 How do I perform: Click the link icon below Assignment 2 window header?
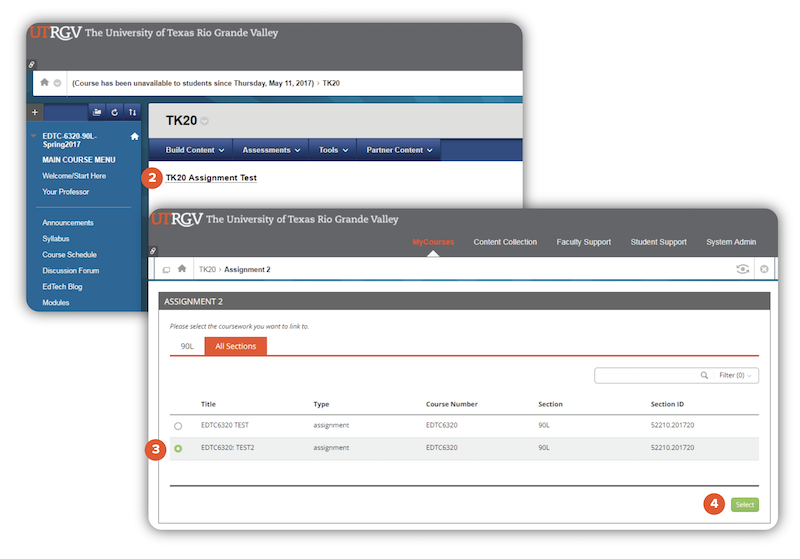(x=153, y=251)
